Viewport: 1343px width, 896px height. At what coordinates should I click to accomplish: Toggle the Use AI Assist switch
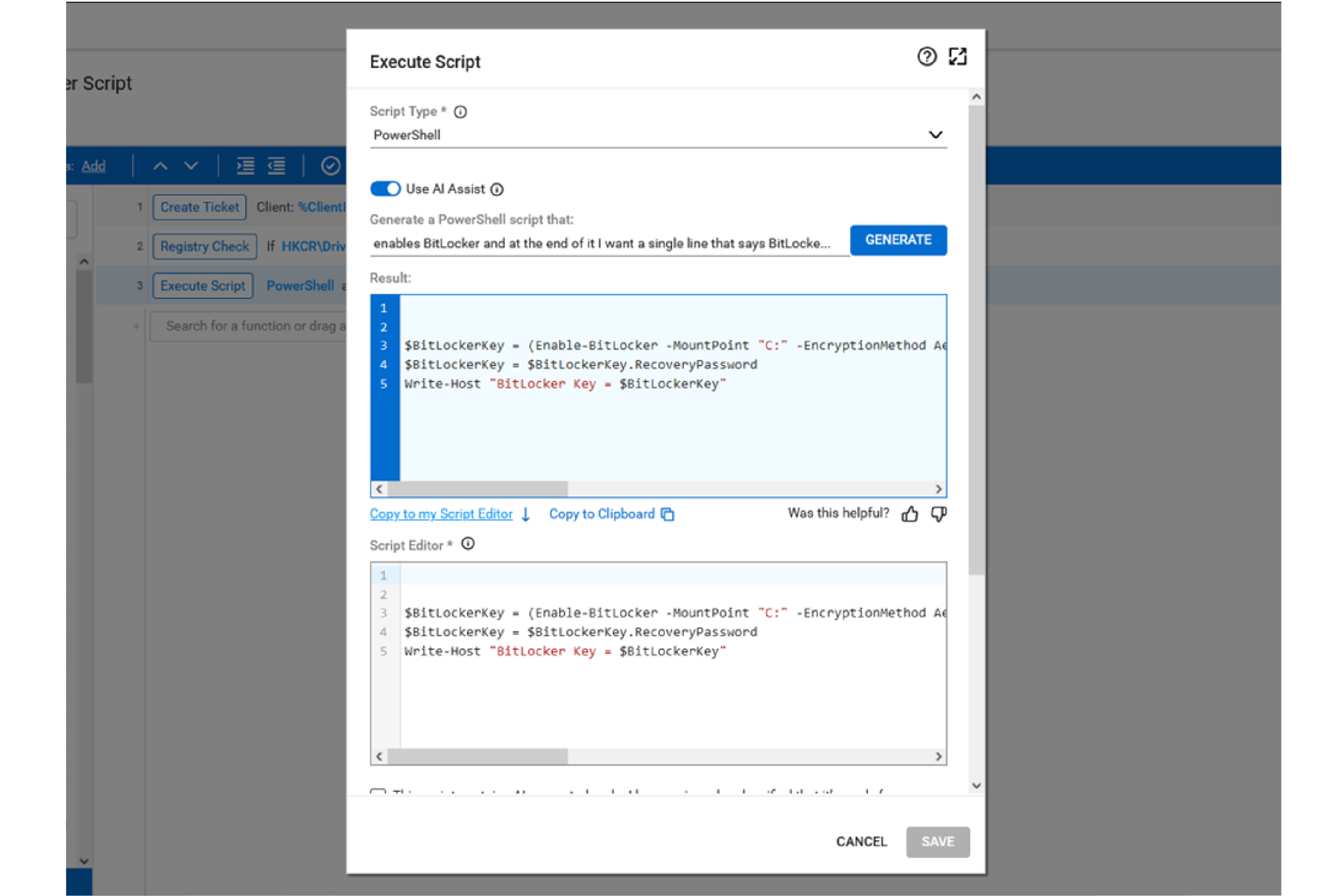tap(385, 189)
